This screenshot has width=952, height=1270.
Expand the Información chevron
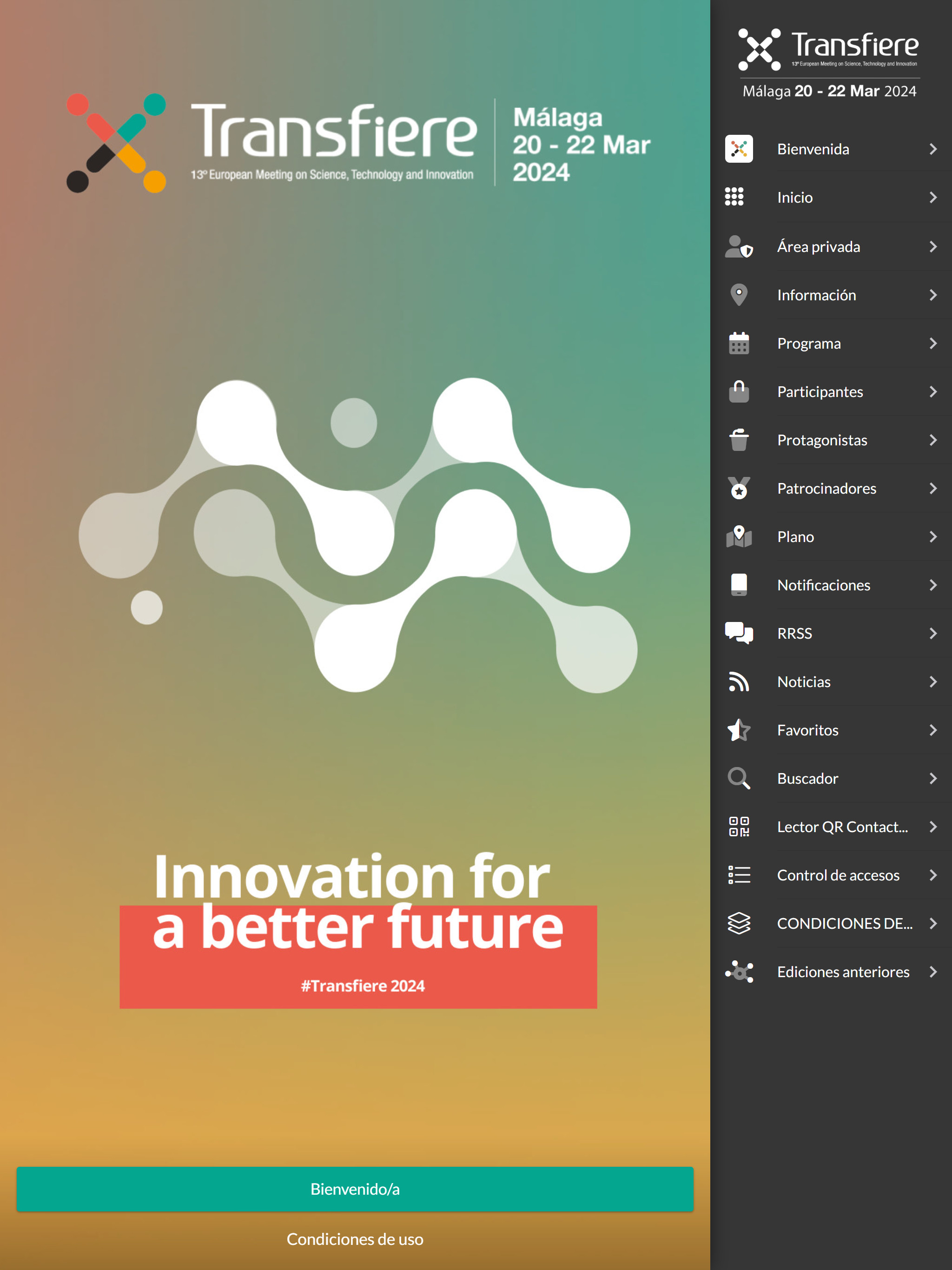click(x=932, y=295)
